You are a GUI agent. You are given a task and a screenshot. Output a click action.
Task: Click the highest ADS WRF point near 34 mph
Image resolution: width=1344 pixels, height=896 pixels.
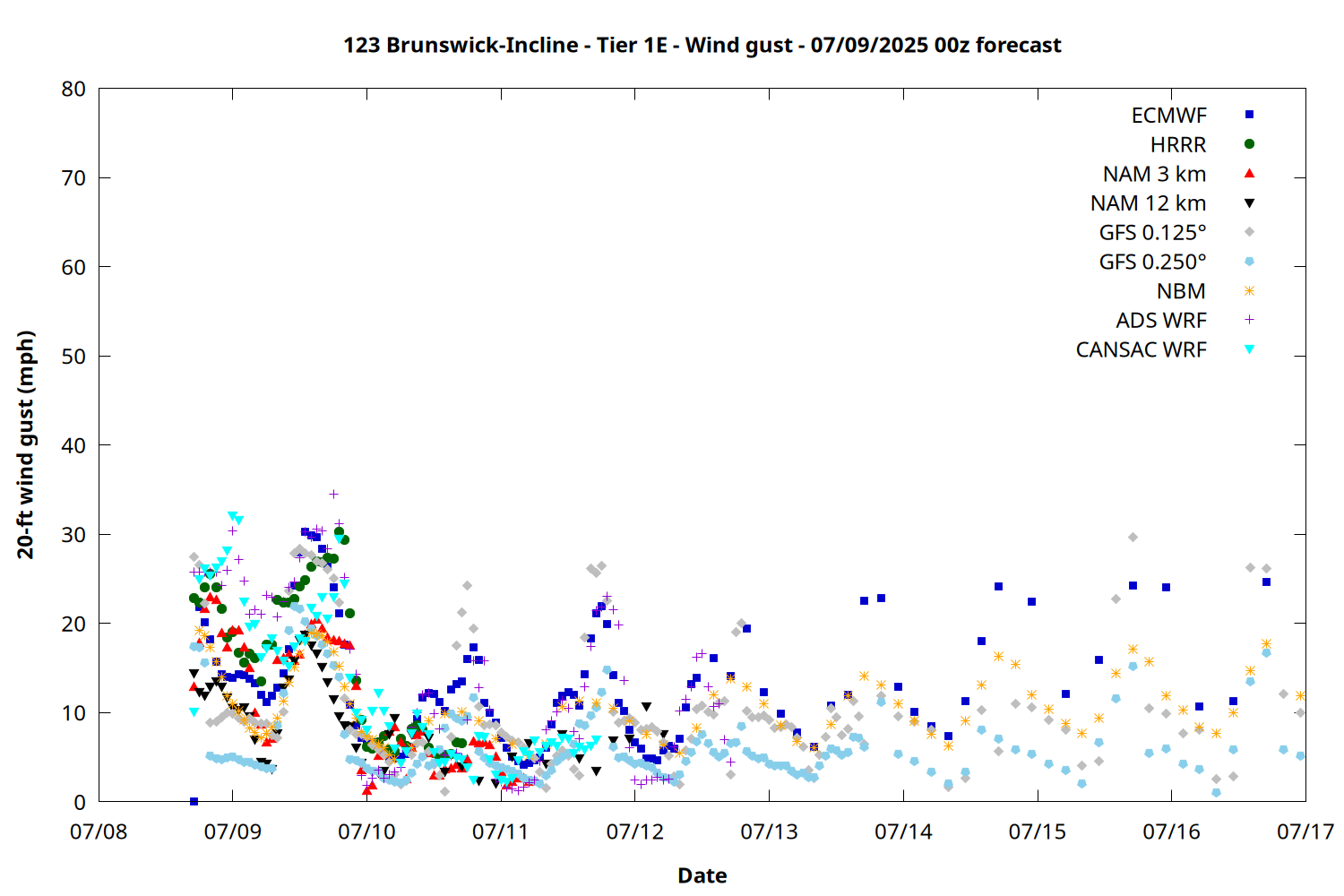[x=333, y=494]
